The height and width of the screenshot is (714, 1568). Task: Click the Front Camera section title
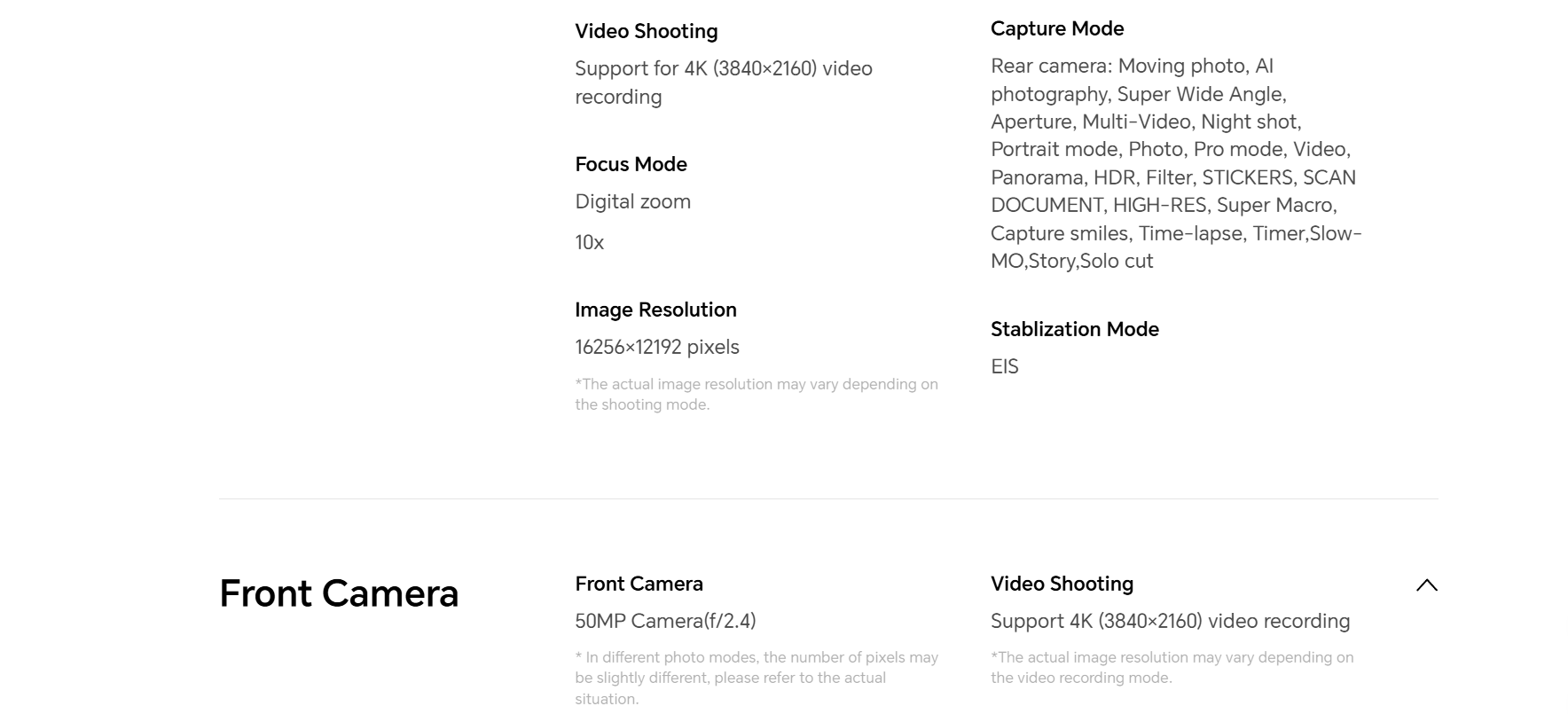coord(339,593)
